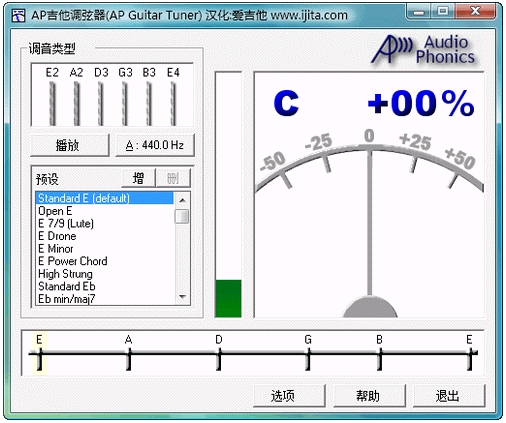Select the Open E preset
This screenshot has height=423, width=506.
click(x=105, y=211)
